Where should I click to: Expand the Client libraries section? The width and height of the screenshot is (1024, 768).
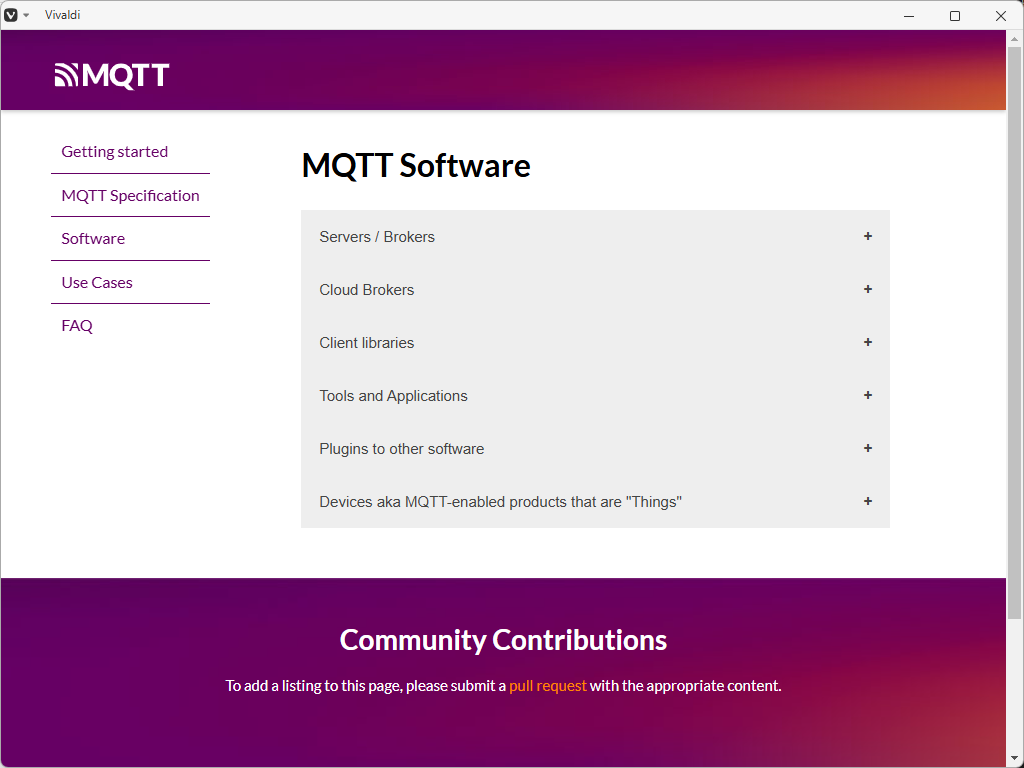click(x=595, y=342)
